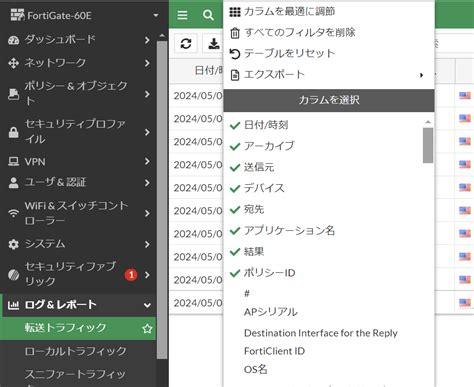Open 転送トラフィック log page

[x=78, y=328]
